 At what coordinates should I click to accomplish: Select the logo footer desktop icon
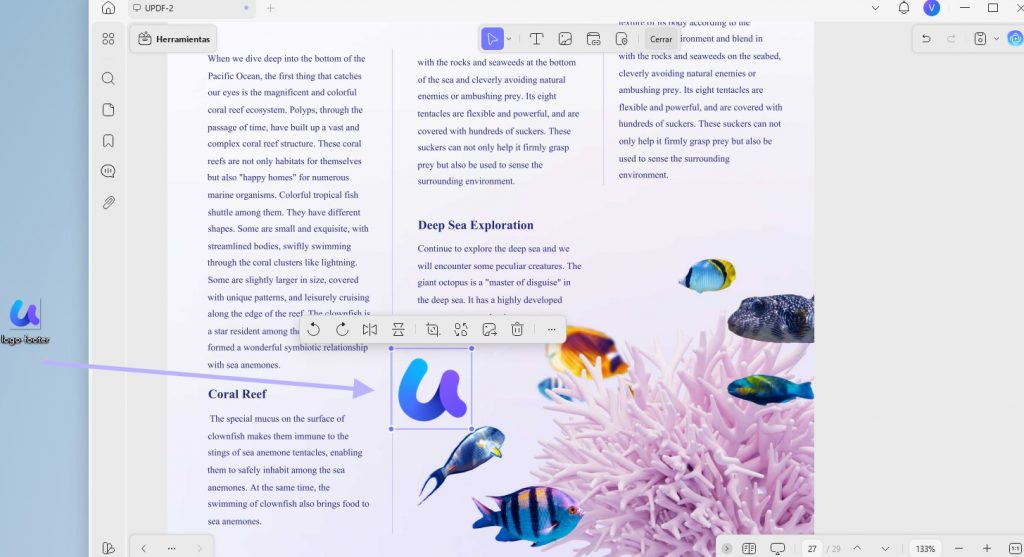(x=25, y=321)
